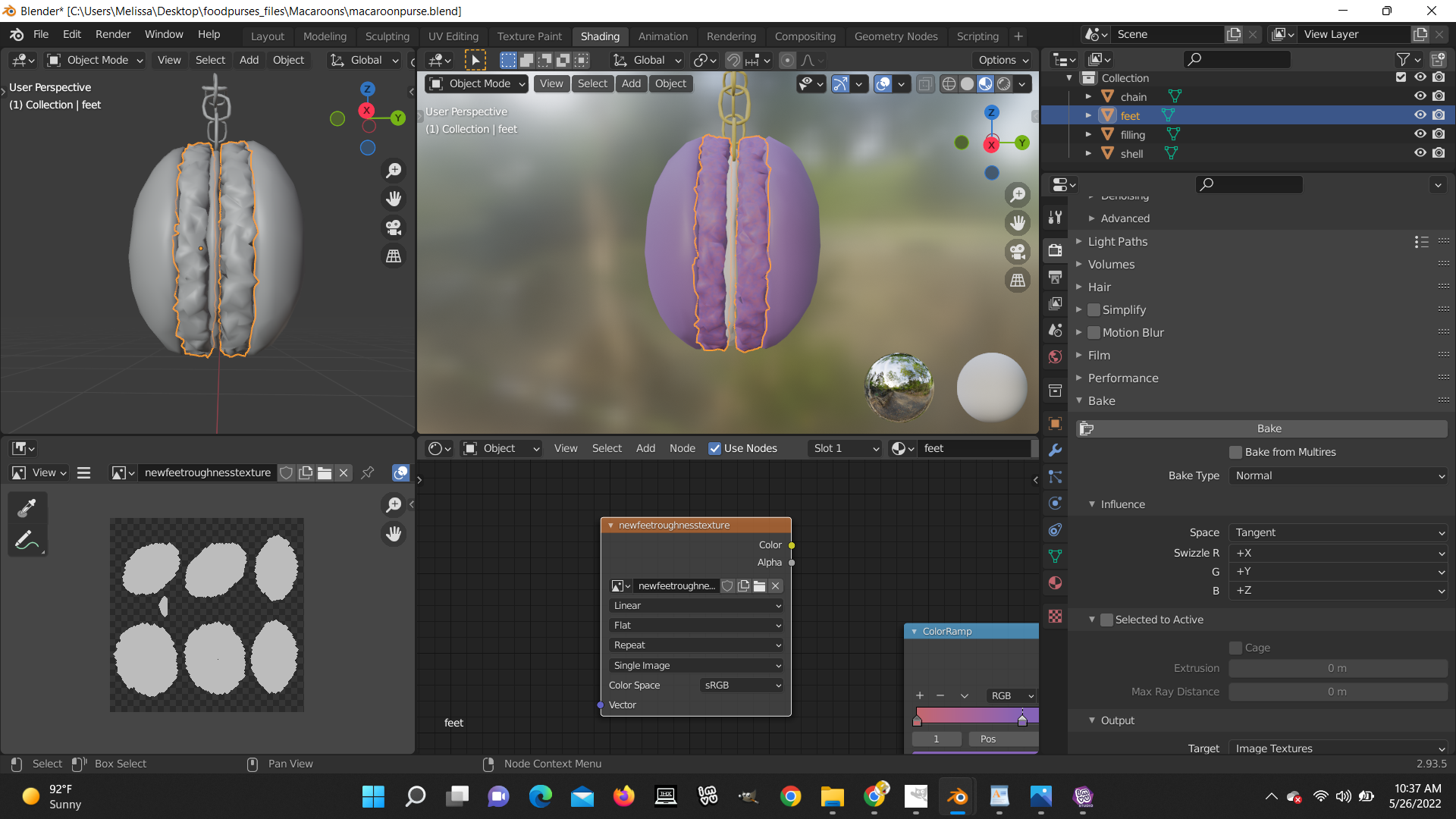Enable Selected to Active checkbox

point(1106,620)
